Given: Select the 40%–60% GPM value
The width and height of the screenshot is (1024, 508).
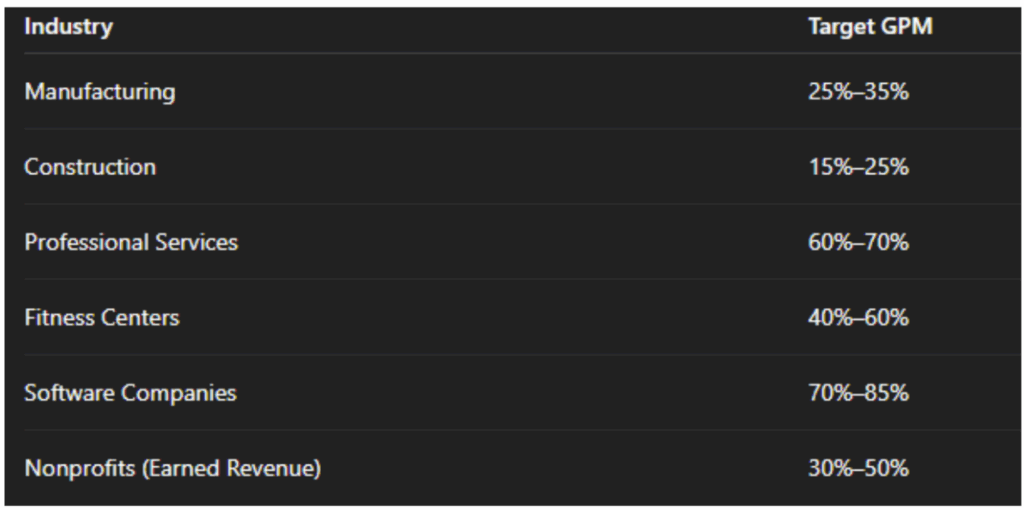Looking at the screenshot, I should (858, 318).
